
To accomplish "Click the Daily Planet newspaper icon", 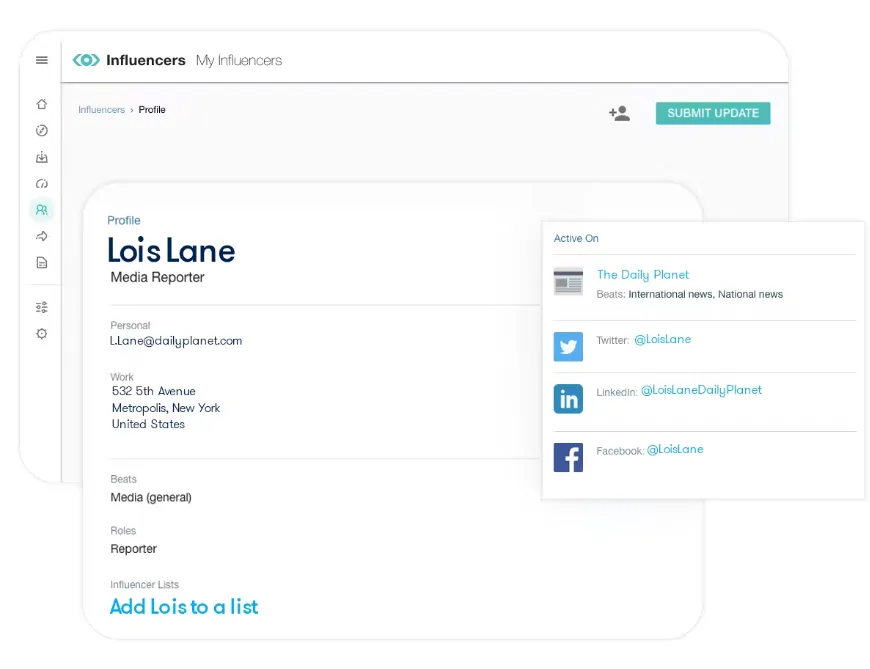I will click(568, 281).
